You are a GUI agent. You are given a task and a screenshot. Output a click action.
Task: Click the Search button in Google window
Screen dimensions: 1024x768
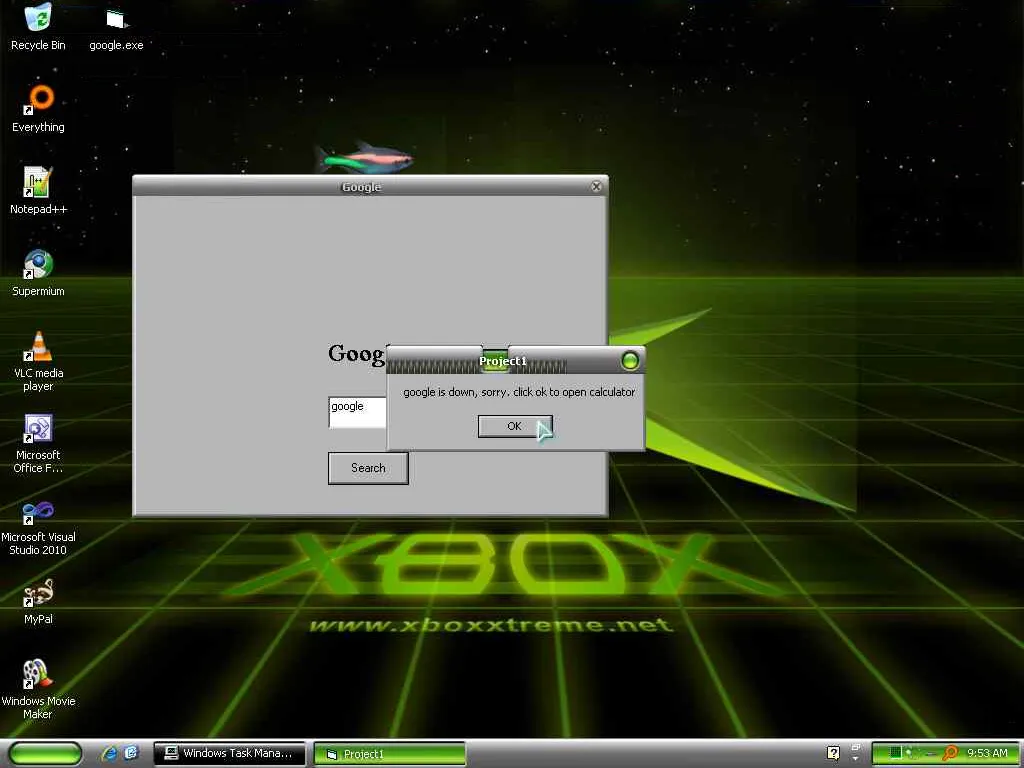pyautogui.click(x=368, y=468)
